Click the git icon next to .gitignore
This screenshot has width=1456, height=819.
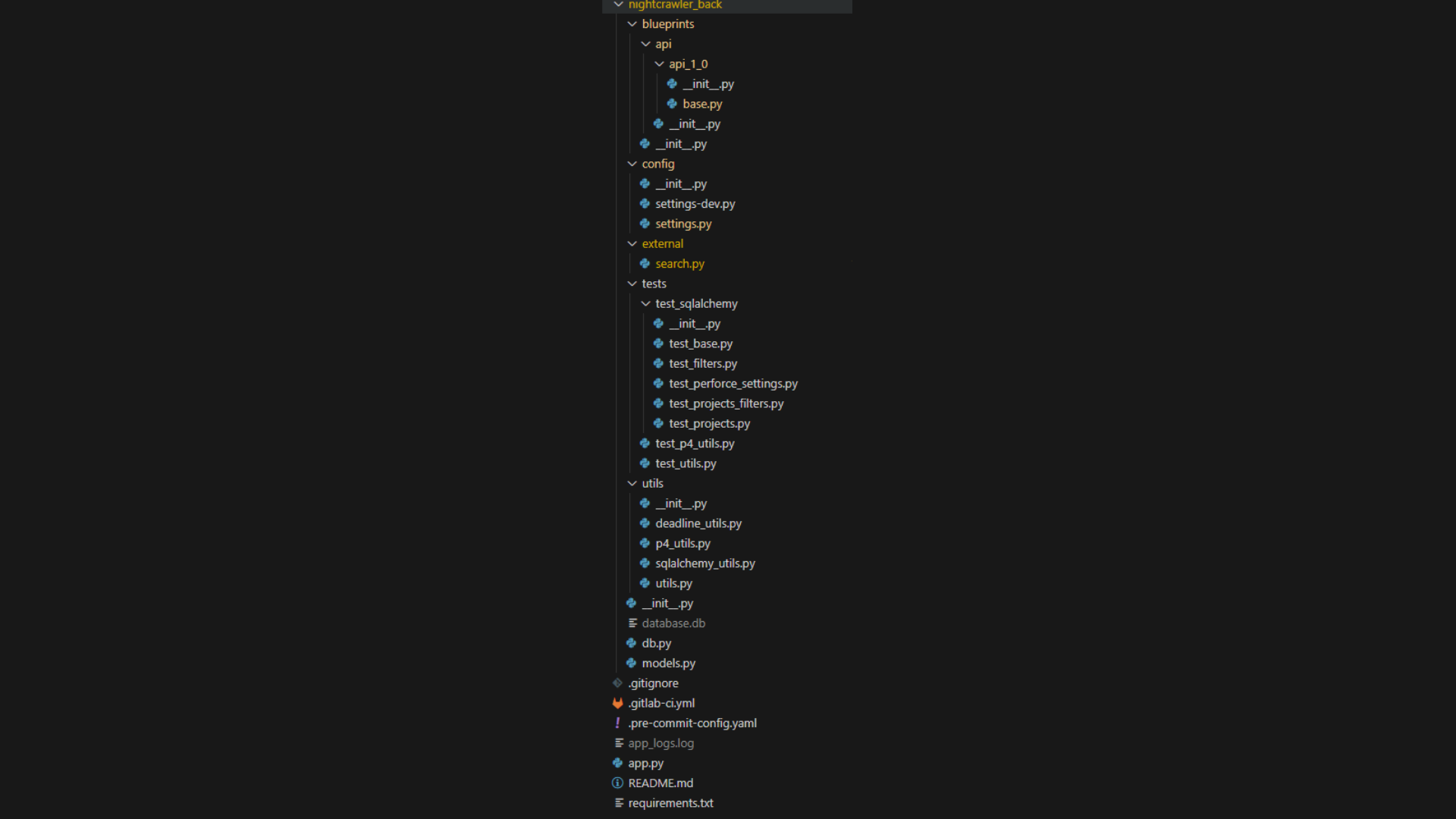pyautogui.click(x=617, y=682)
